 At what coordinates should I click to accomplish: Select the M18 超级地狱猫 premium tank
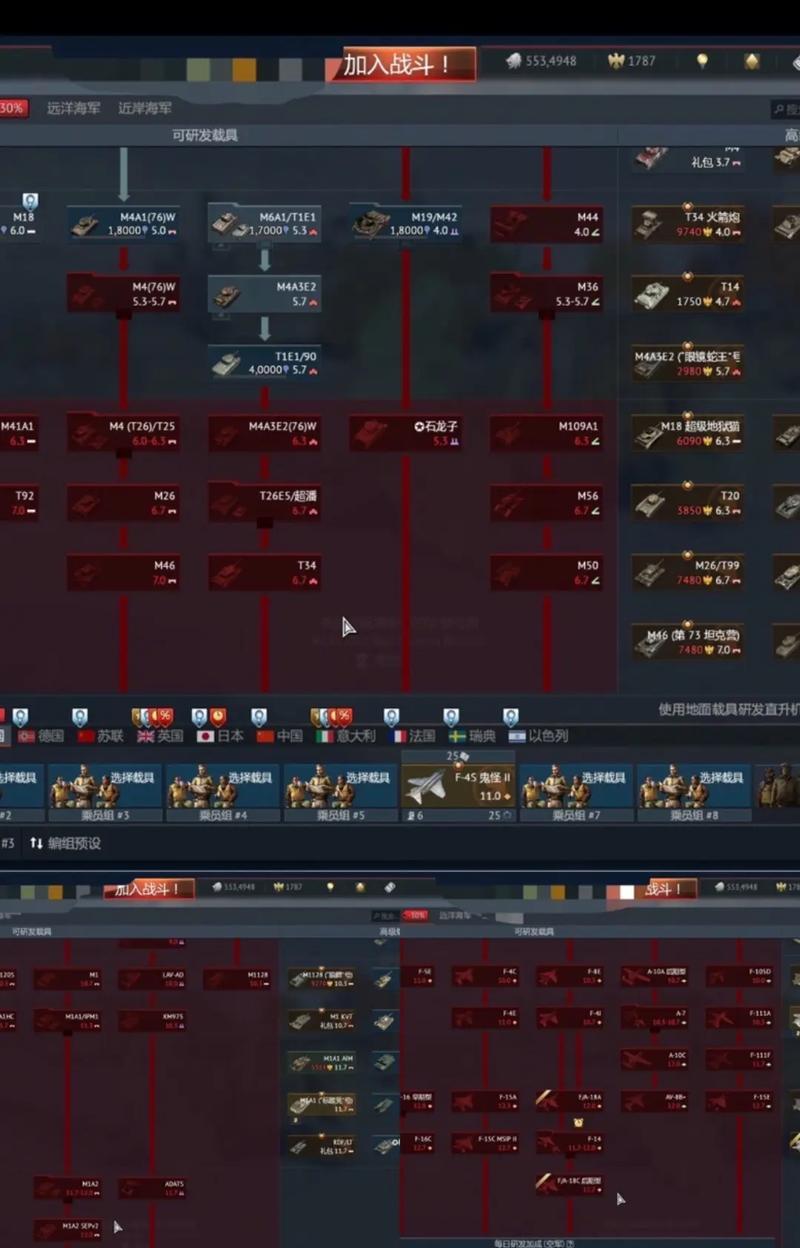687,433
